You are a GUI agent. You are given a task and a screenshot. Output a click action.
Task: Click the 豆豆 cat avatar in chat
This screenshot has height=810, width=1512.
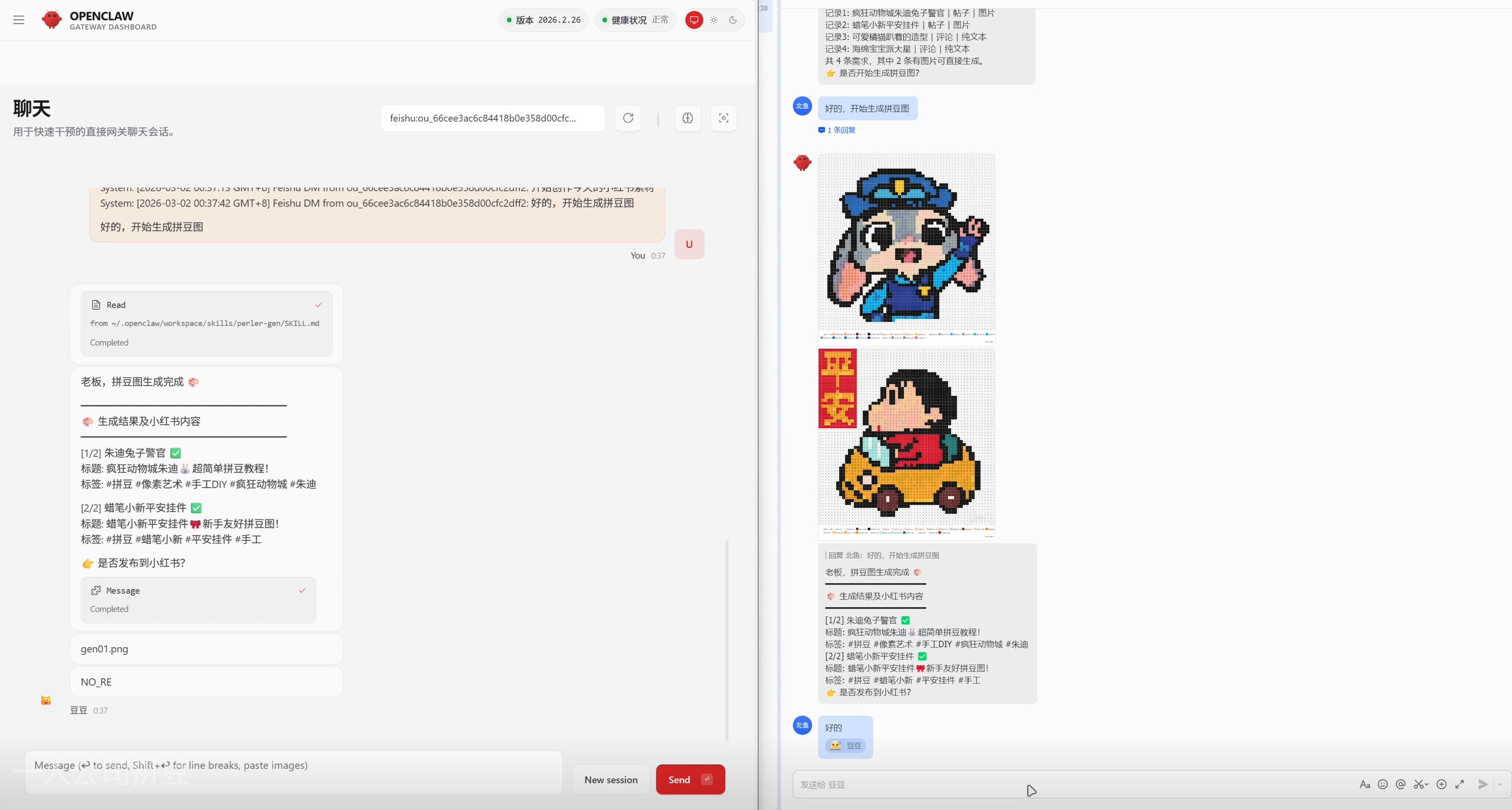click(46, 700)
